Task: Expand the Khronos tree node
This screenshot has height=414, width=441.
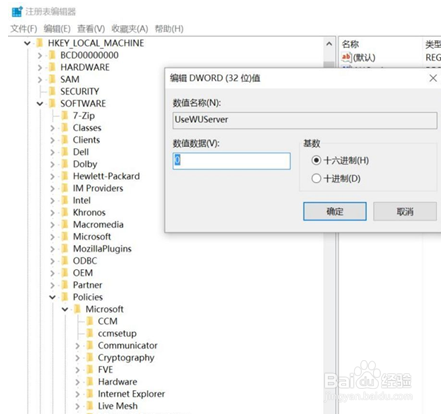Action: 52,213
